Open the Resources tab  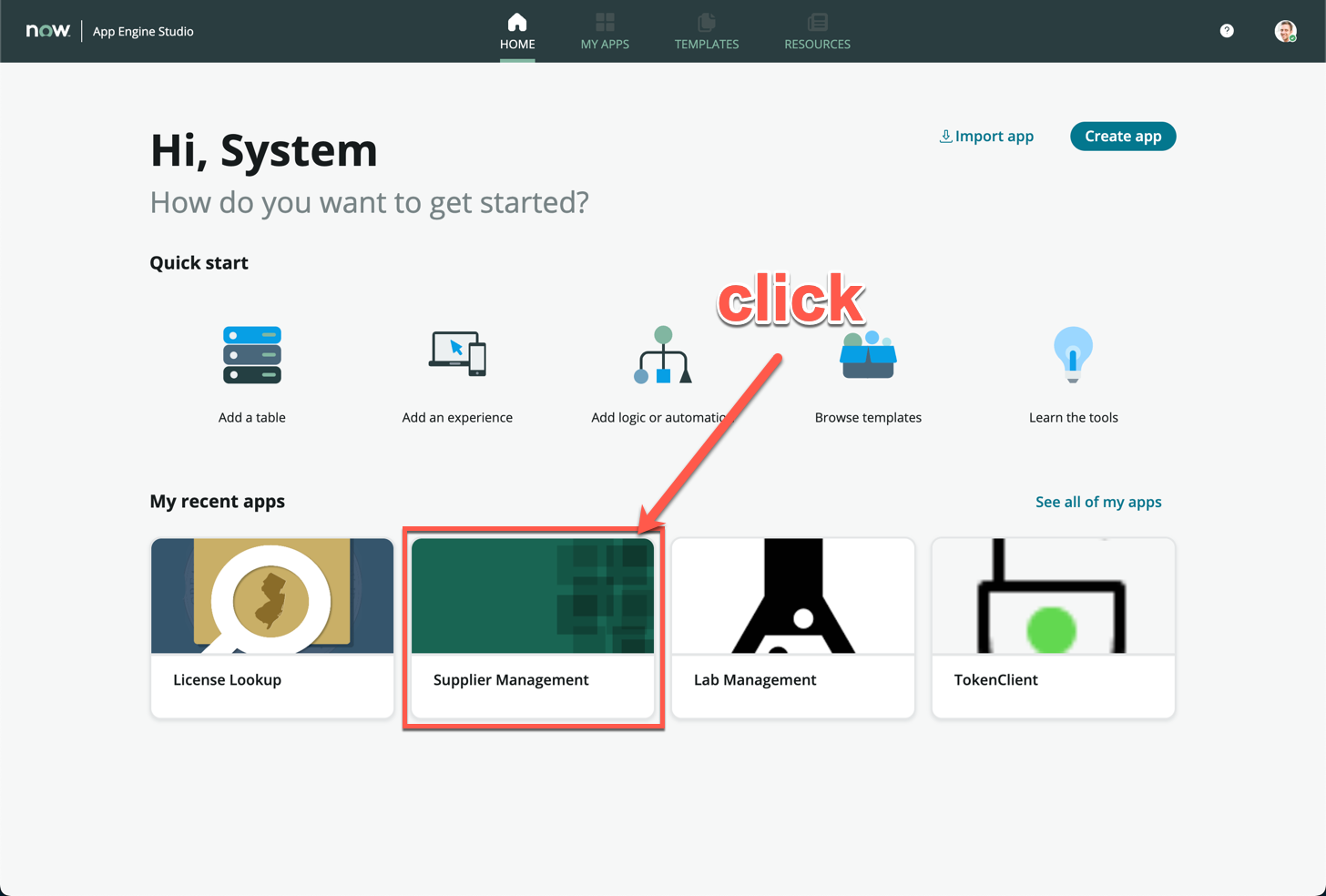point(817,32)
